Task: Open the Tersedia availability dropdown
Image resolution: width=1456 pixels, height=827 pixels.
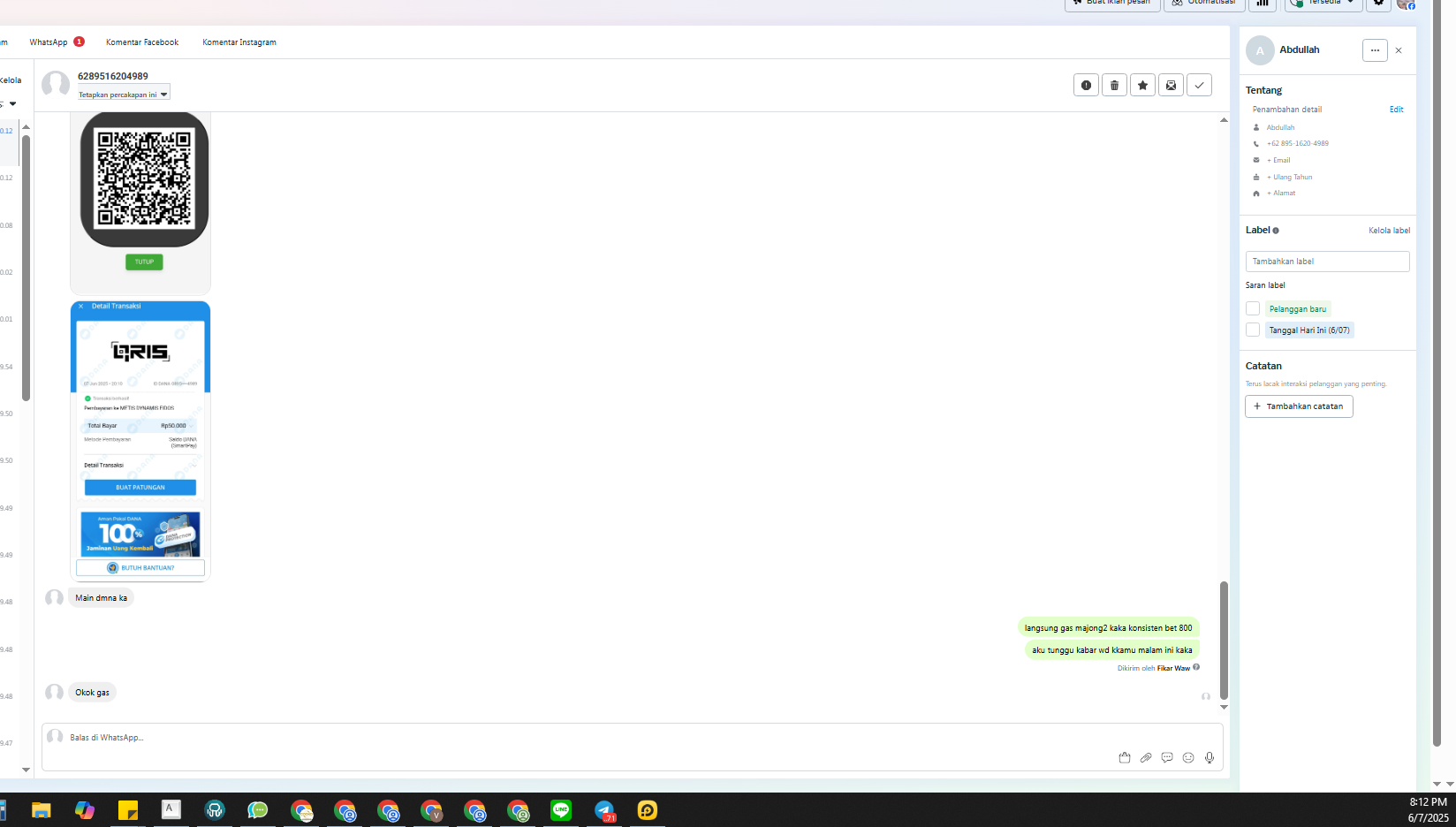Action: (x=1323, y=4)
